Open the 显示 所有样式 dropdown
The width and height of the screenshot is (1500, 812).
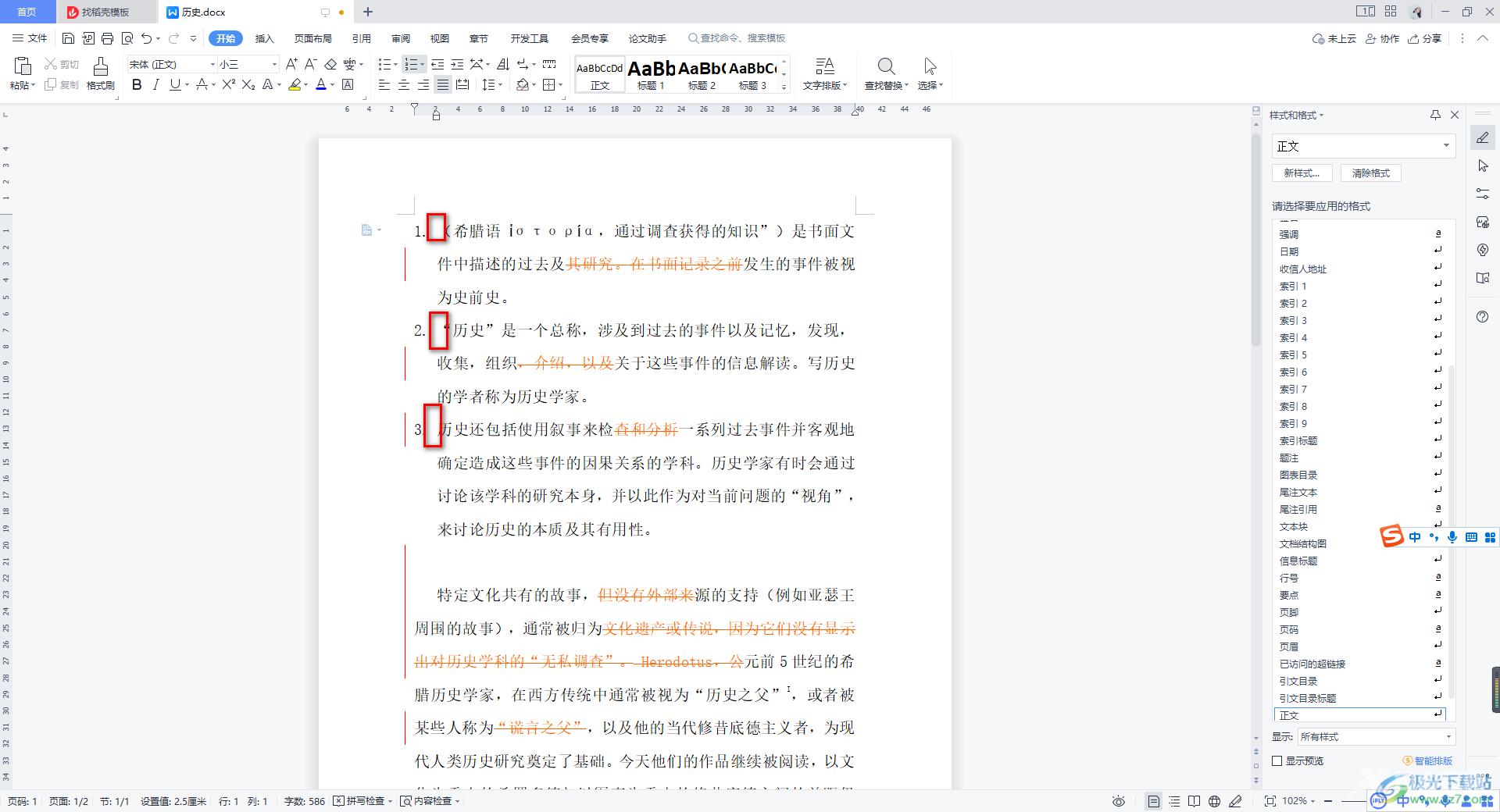point(1375,736)
